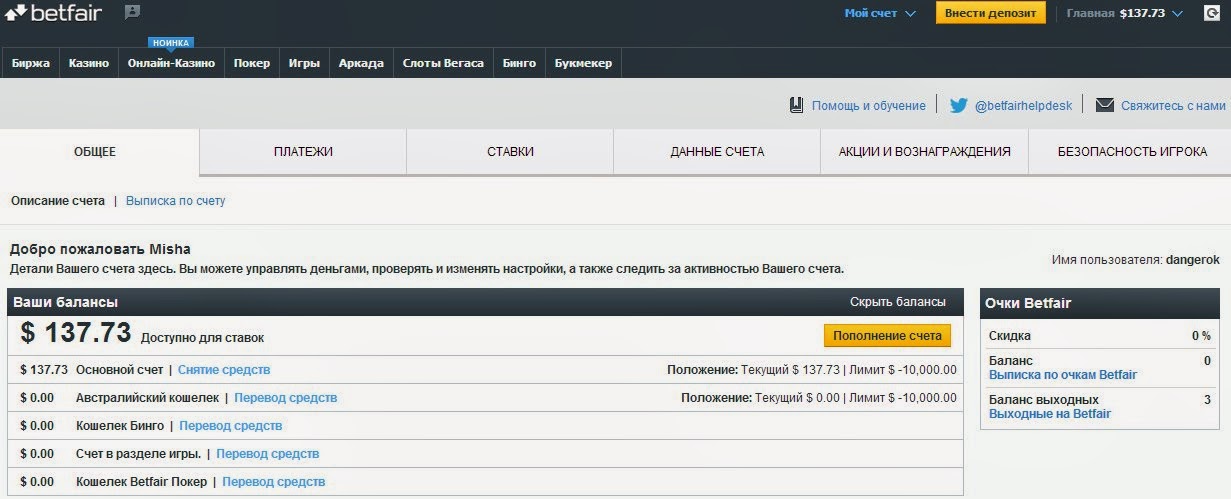Viewport: 1231px width, 499px height.
Task: Click the Австралийский кошелек label
Action: point(149,398)
